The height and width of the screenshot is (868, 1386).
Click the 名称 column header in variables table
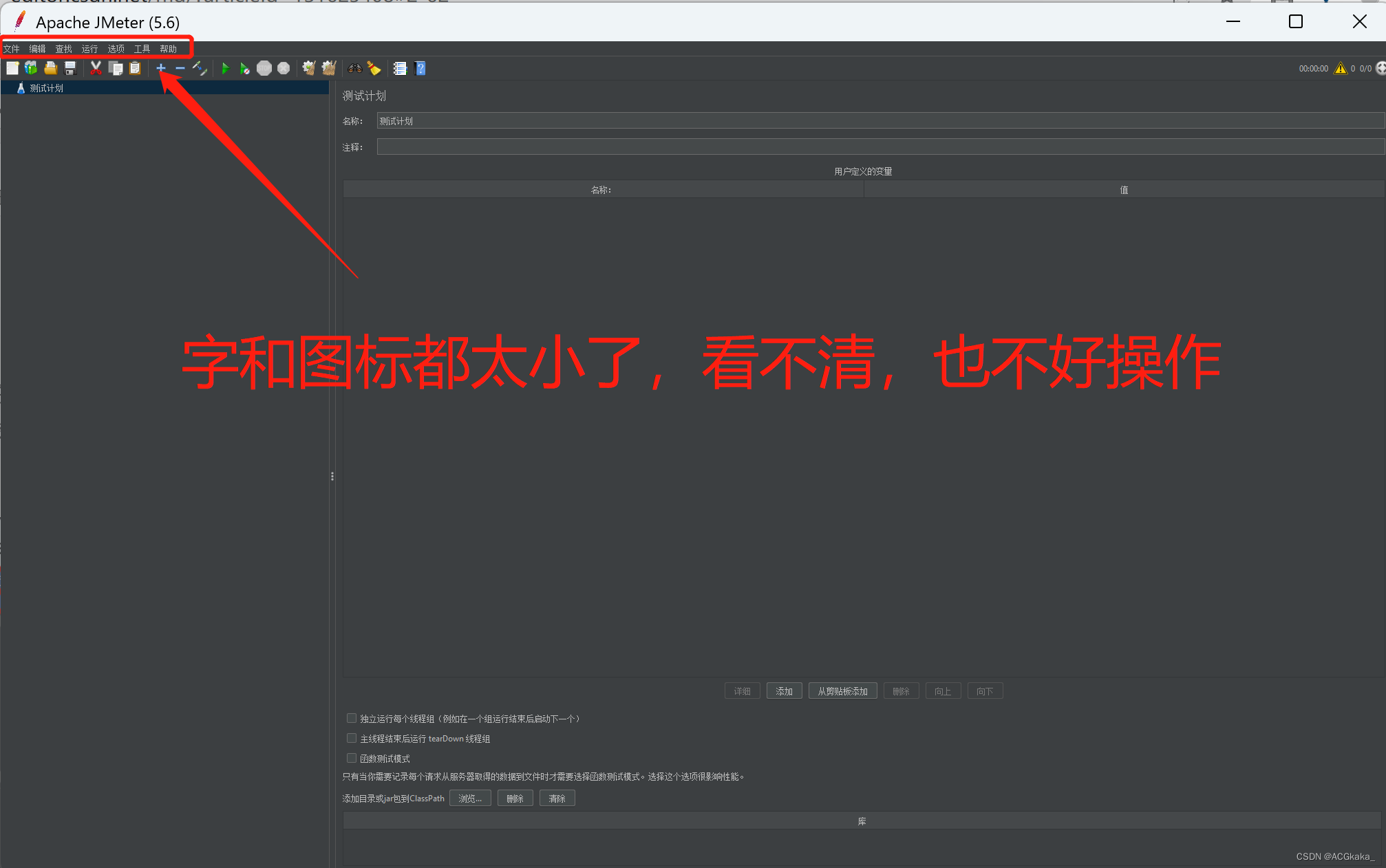(603, 190)
